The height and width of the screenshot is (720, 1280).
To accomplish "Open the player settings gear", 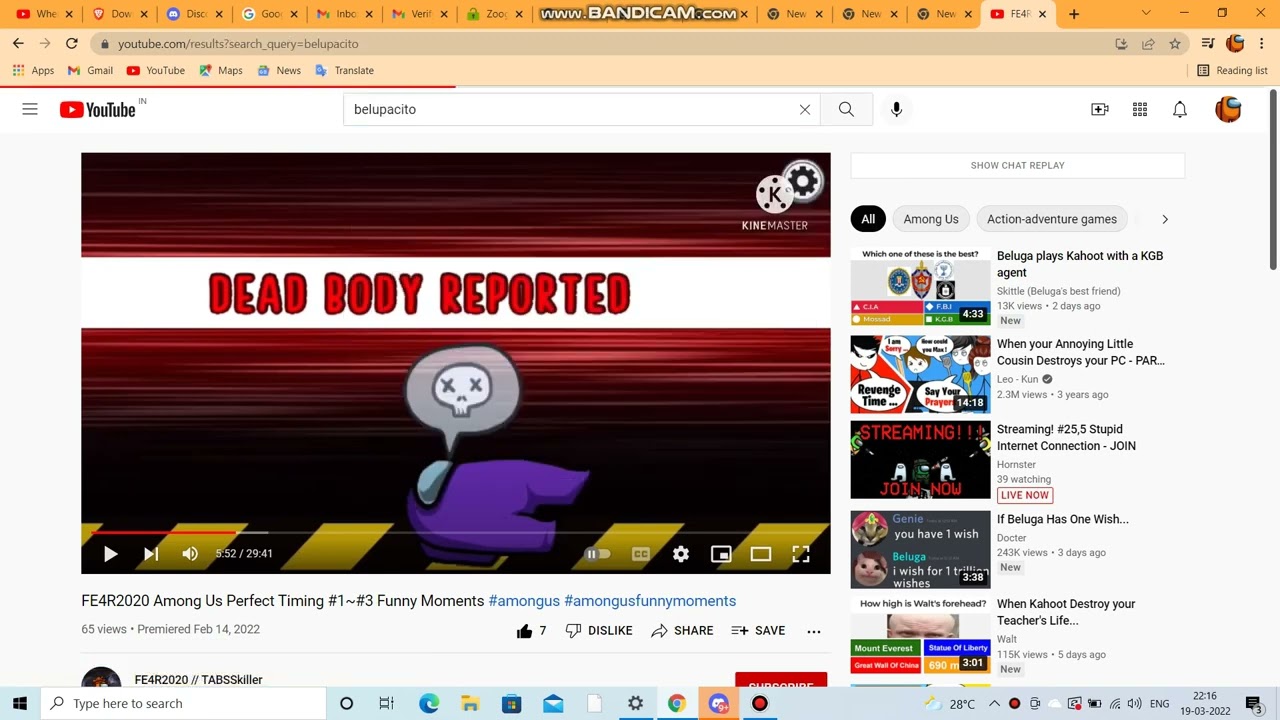I will click(681, 553).
